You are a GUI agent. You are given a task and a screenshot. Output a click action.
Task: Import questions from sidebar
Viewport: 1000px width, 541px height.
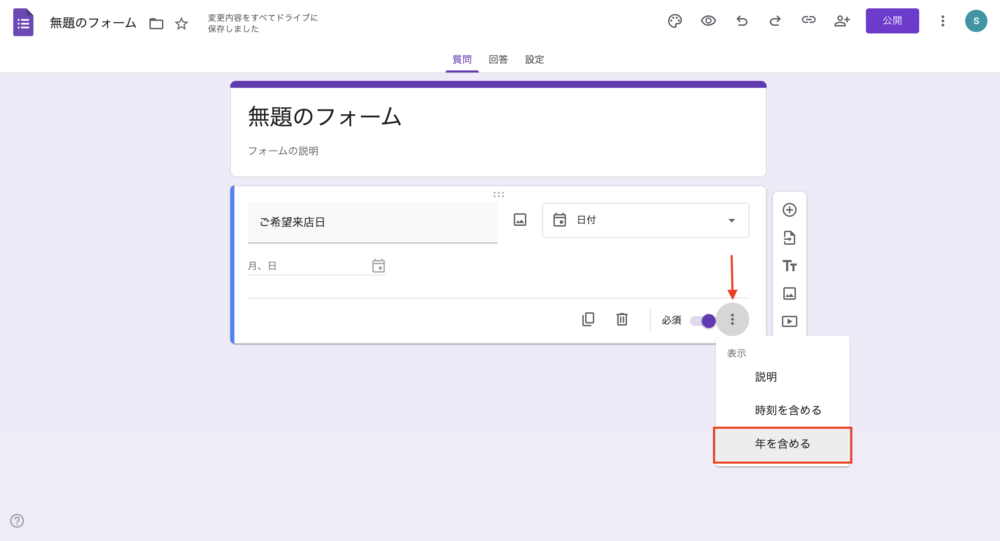(790, 238)
